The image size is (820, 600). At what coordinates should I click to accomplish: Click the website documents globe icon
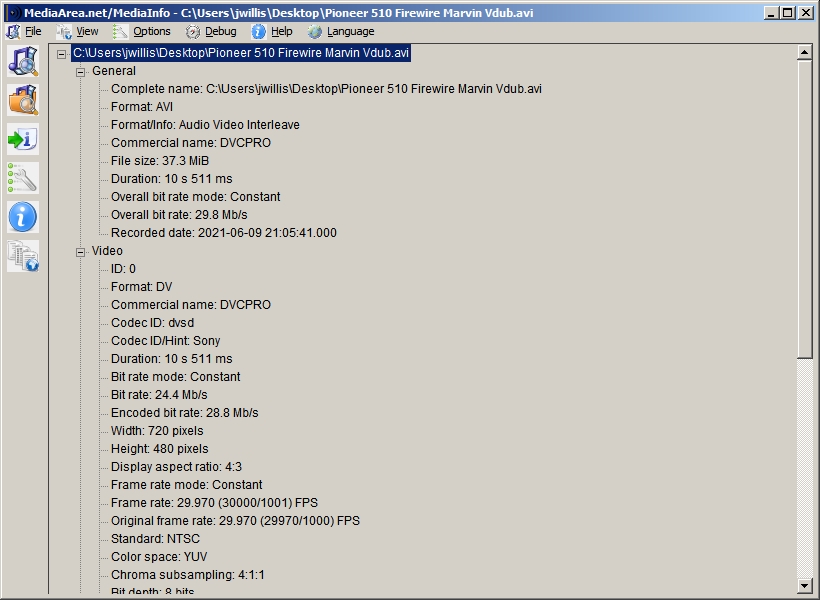pos(23,256)
